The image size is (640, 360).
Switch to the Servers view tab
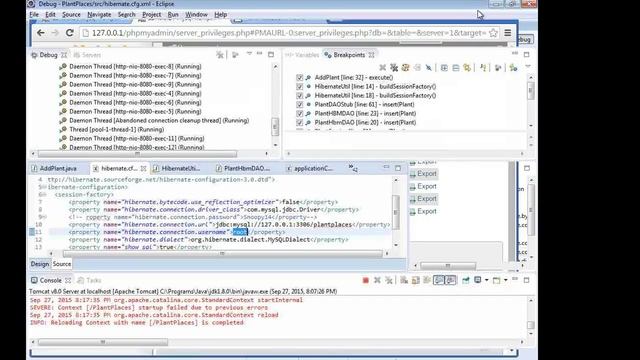point(87,55)
